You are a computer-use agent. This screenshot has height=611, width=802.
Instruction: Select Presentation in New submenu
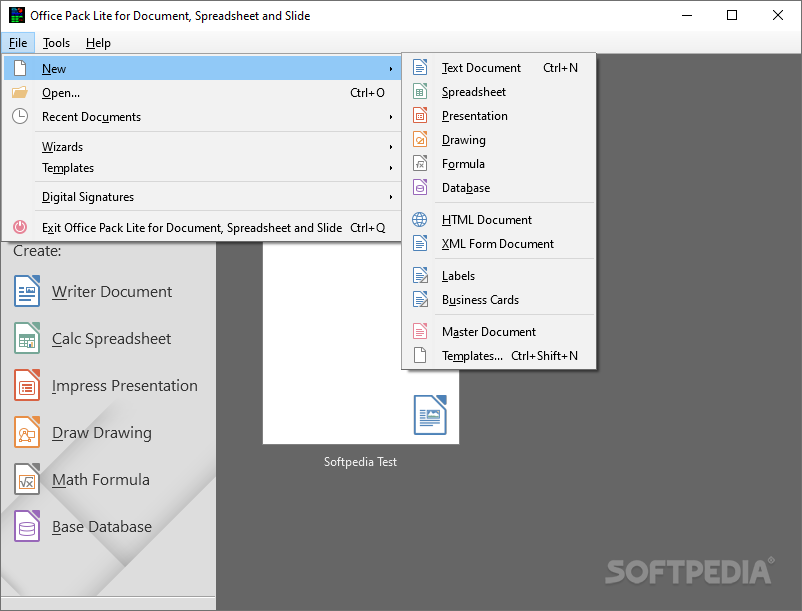[x=499, y=116]
